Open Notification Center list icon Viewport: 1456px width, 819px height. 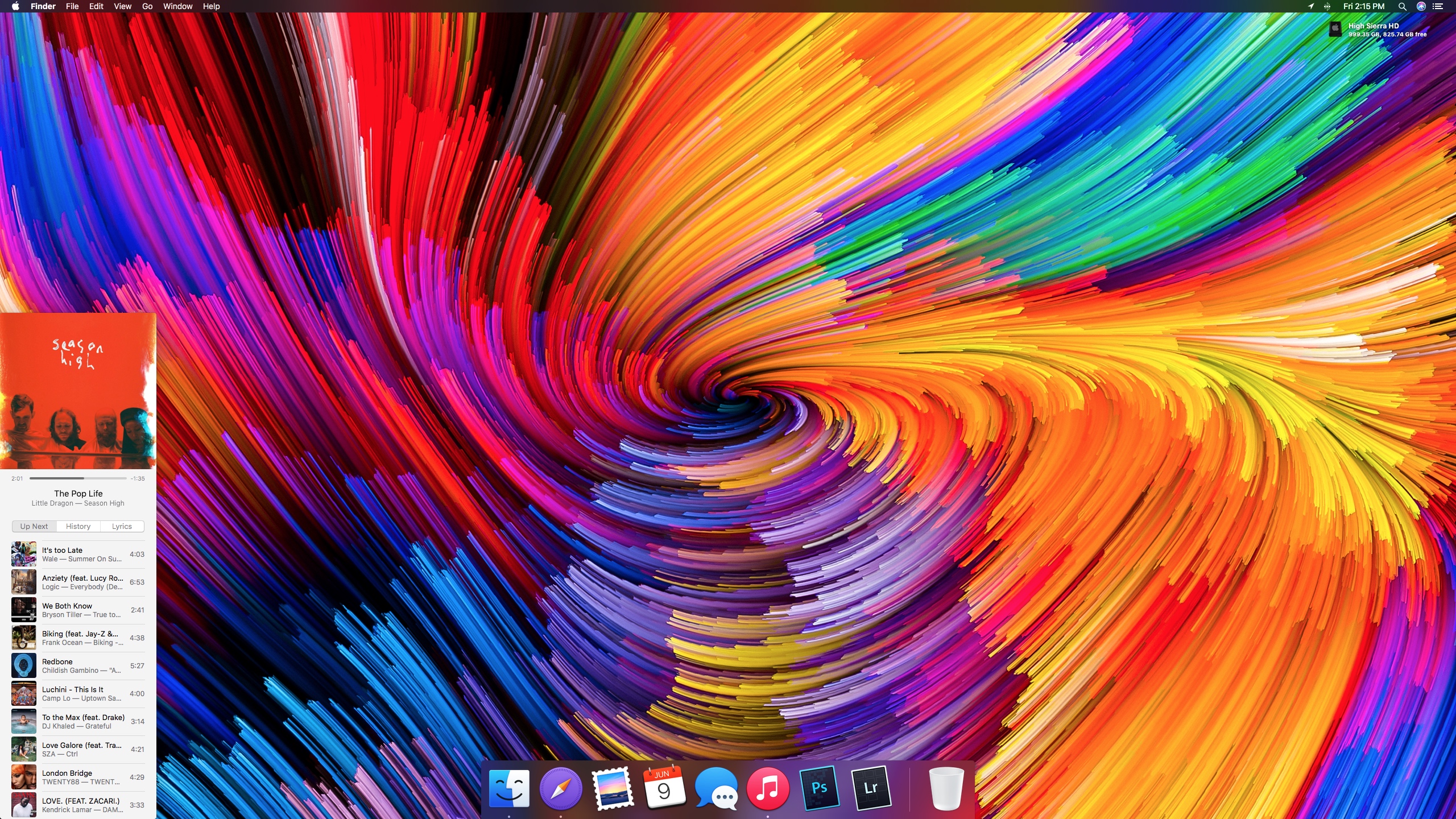tap(1438, 6)
